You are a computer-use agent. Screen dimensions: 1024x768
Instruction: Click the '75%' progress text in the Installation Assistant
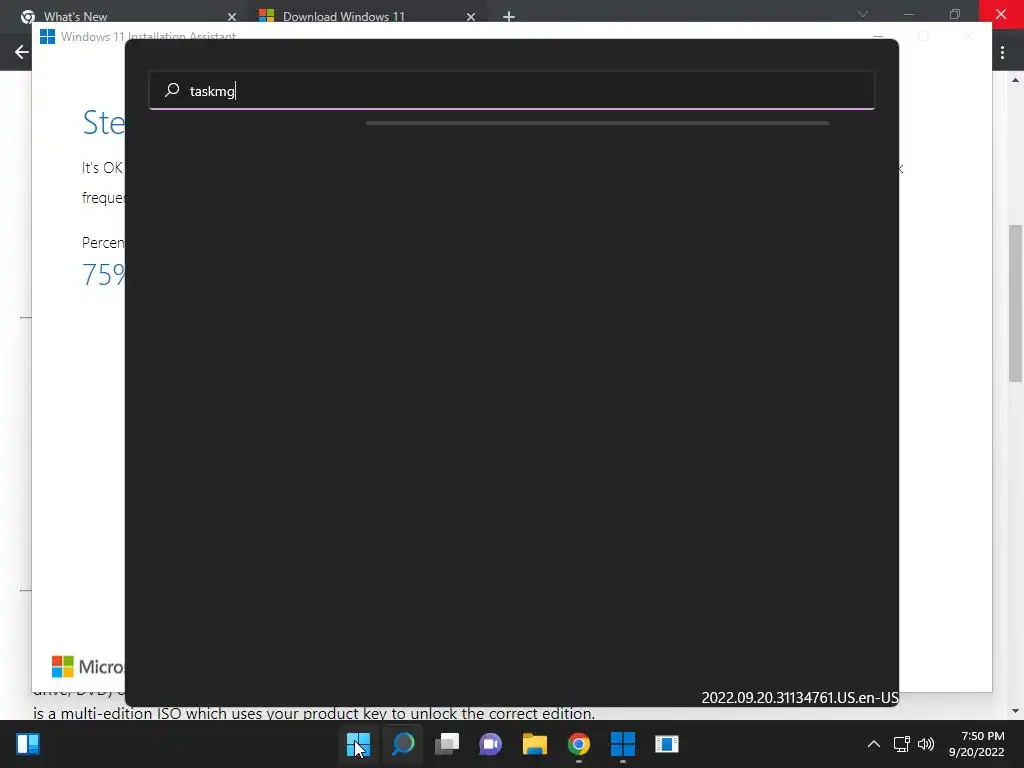click(x=103, y=274)
